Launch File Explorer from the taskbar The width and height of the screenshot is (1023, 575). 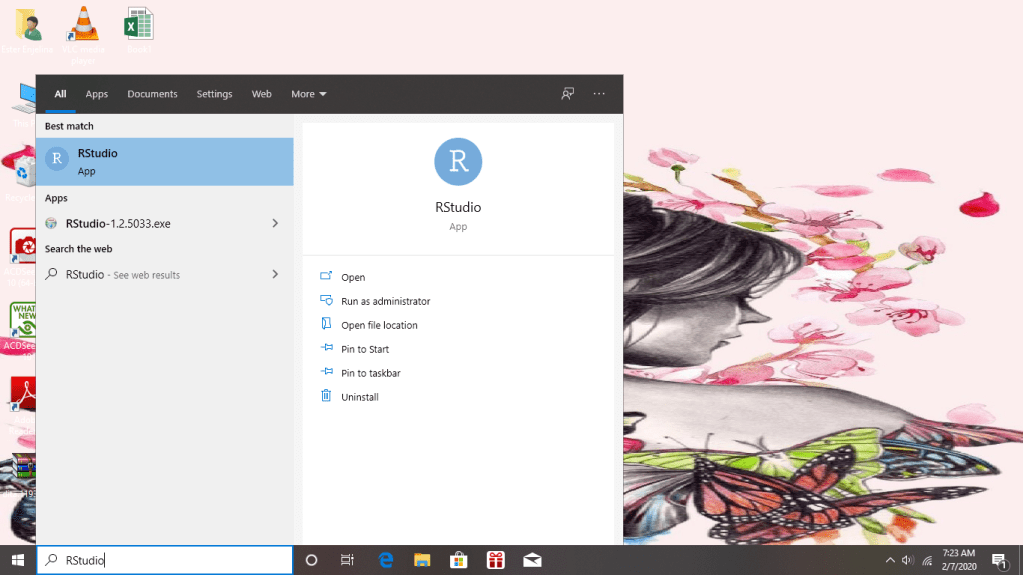coord(422,560)
